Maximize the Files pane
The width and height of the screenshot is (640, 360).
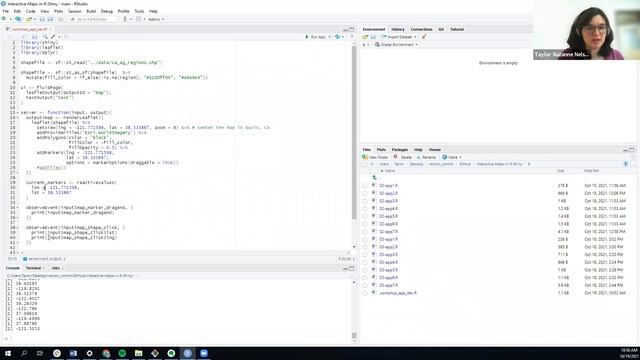[632, 150]
